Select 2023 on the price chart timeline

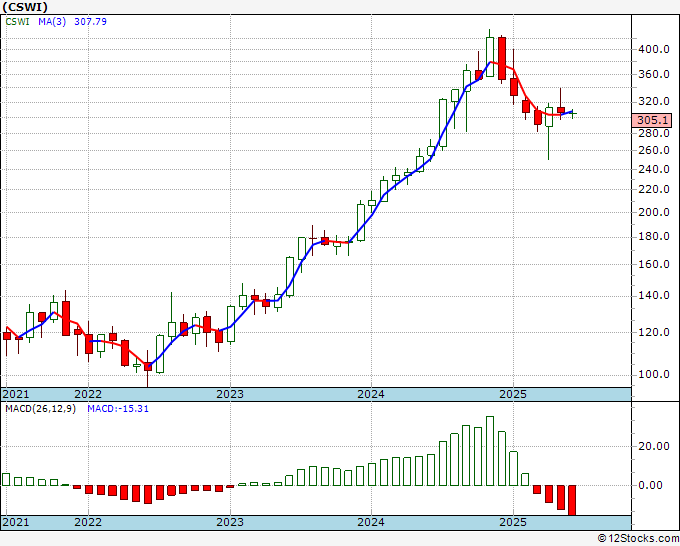coord(230,394)
